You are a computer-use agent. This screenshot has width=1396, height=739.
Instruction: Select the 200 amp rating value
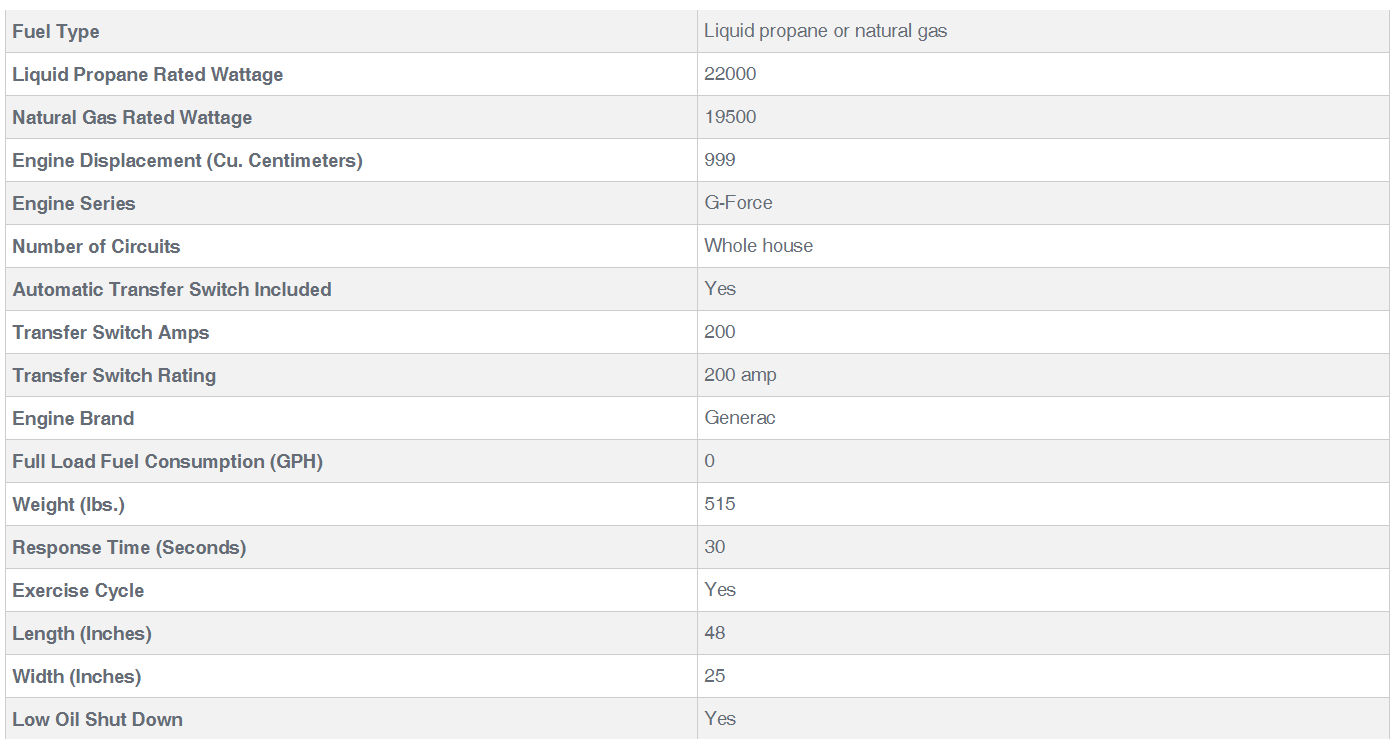(x=740, y=375)
